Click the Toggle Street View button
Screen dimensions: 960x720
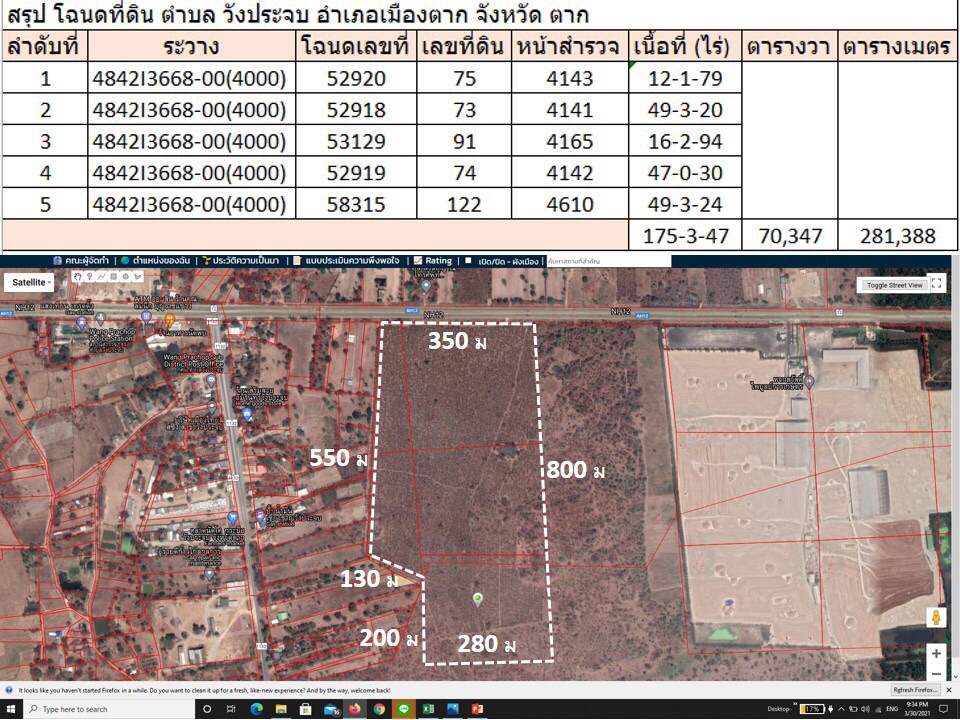(894, 285)
